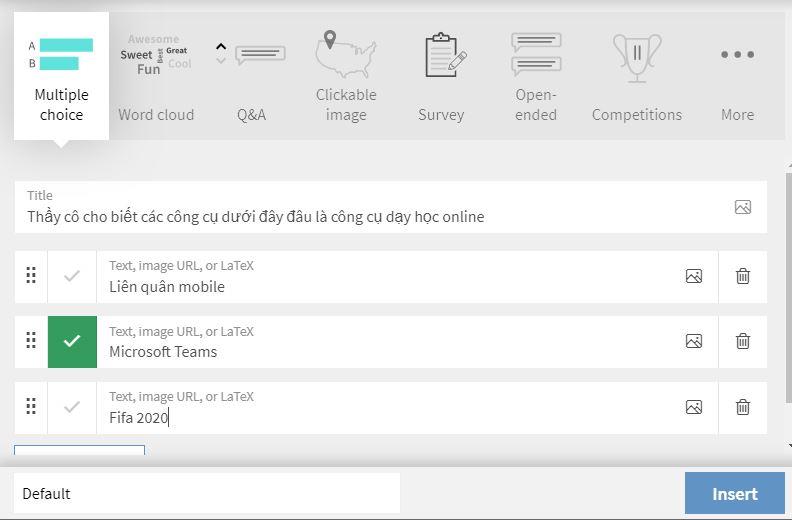Select the Clickable image activity
792x520 pixels.
[x=346, y=76]
